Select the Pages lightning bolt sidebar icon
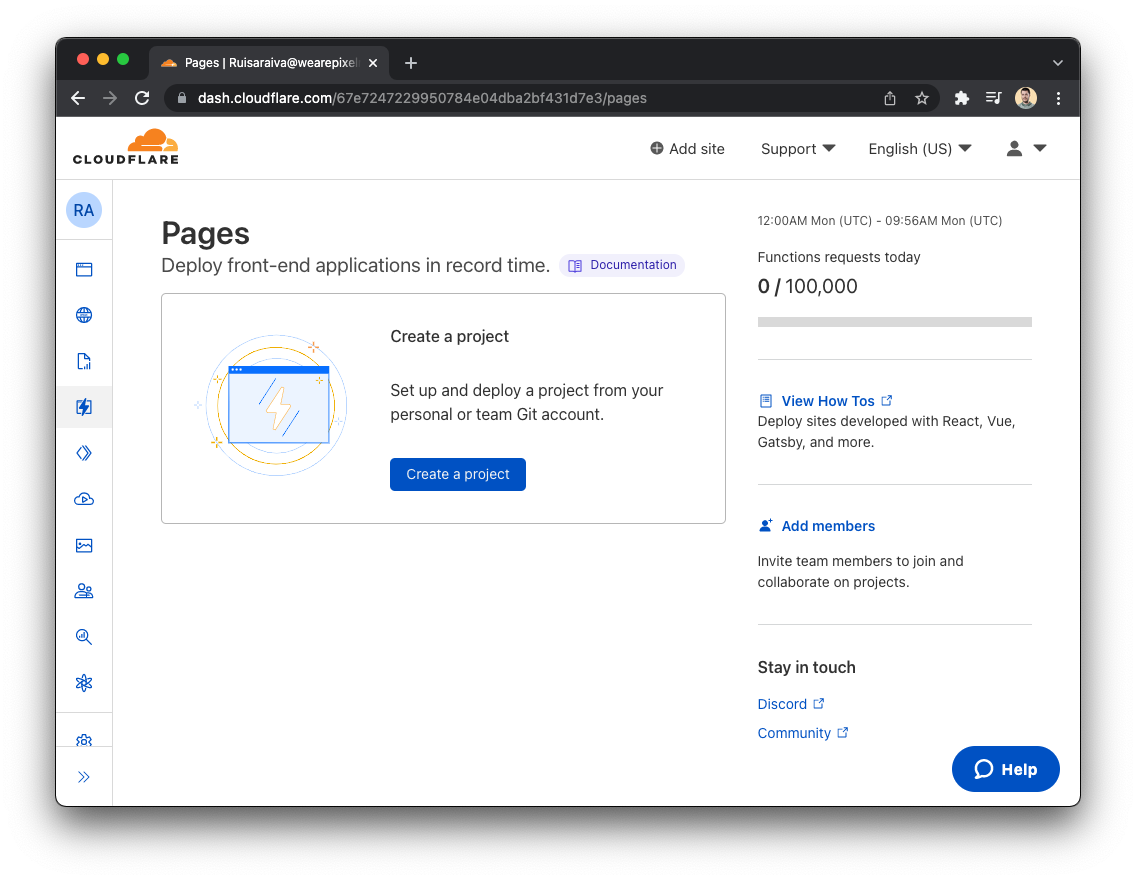 click(84, 407)
